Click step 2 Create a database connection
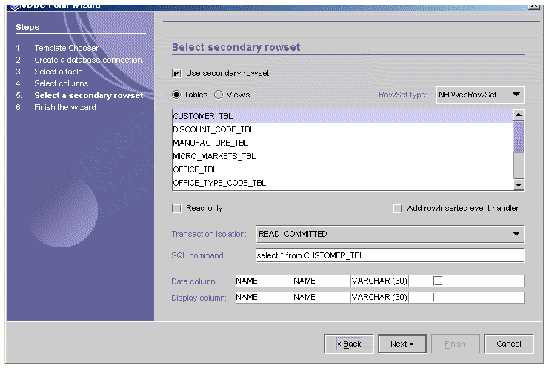This screenshot has width=549, height=368. [88, 60]
